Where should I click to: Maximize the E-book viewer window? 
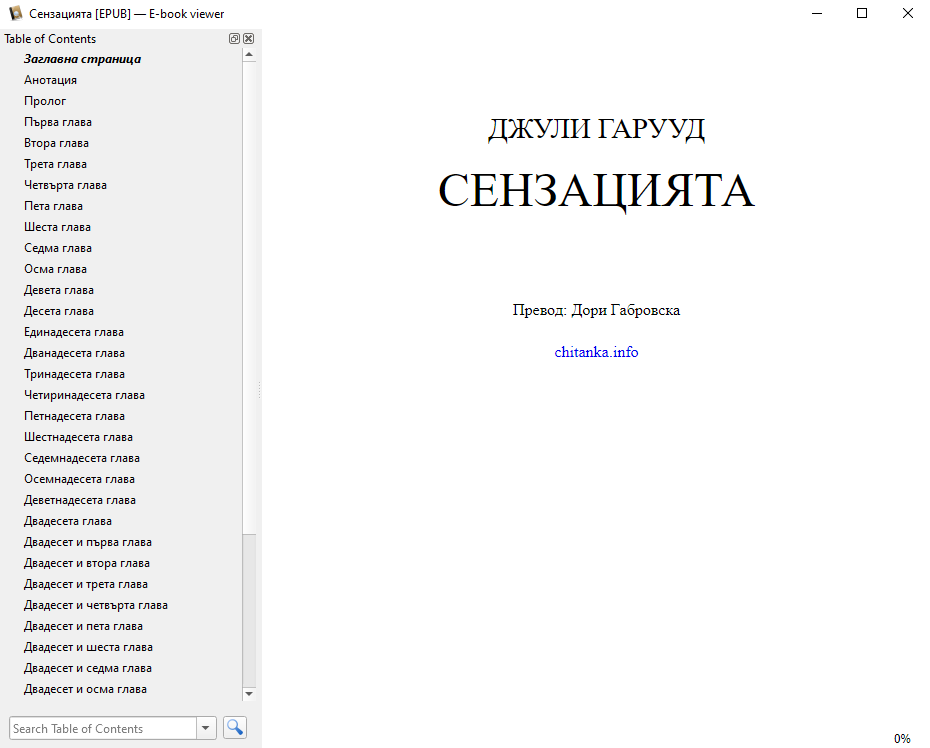point(862,13)
